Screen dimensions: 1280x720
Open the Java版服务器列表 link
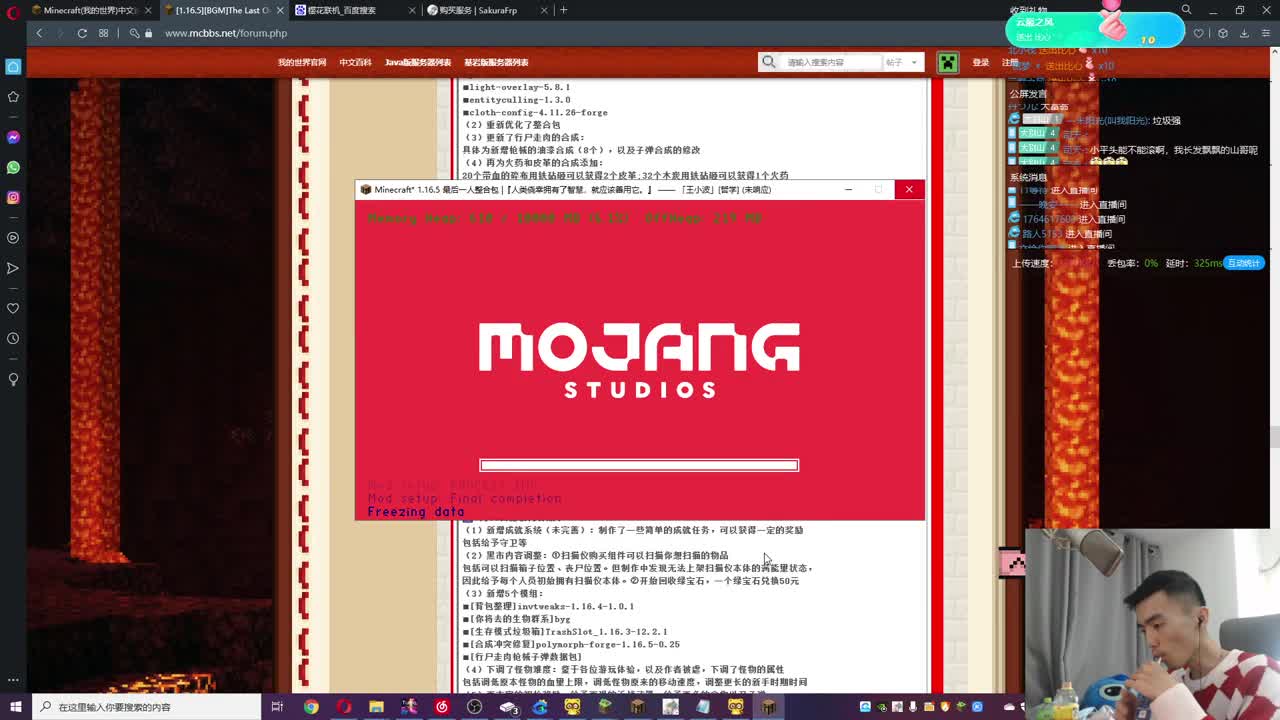(418, 62)
